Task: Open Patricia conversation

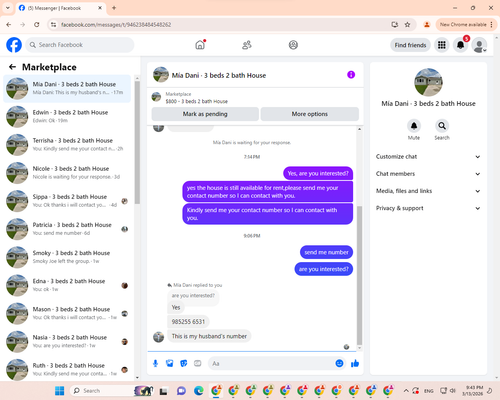Action: [67, 229]
